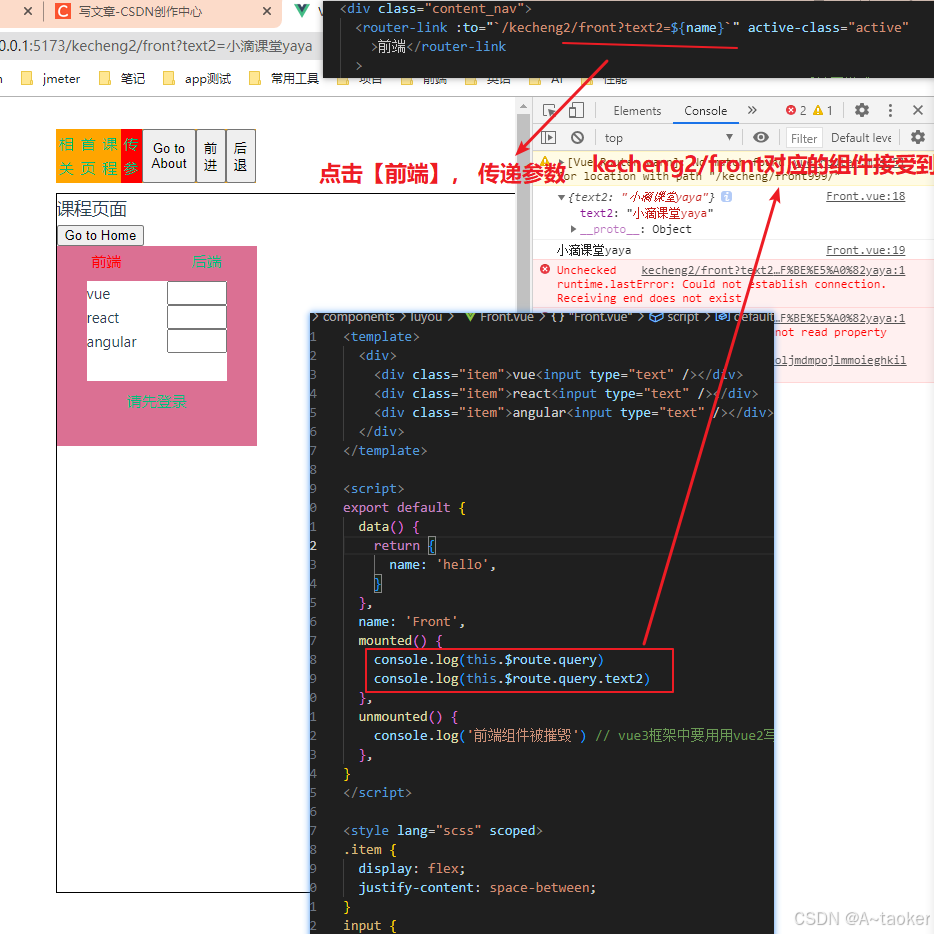
Task: Click the 请先登录 link
Action: (x=157, y=402)
